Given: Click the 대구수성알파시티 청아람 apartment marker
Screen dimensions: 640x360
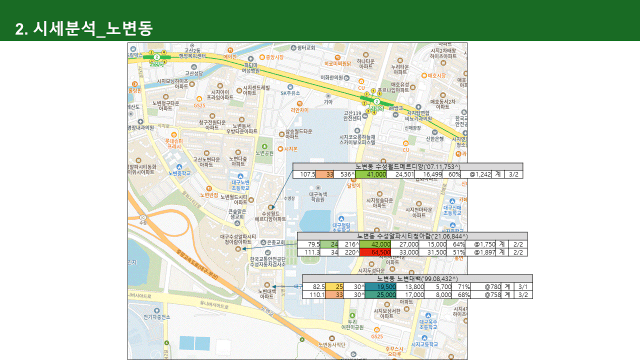Looking at the screenshot, I should [238, 249].
